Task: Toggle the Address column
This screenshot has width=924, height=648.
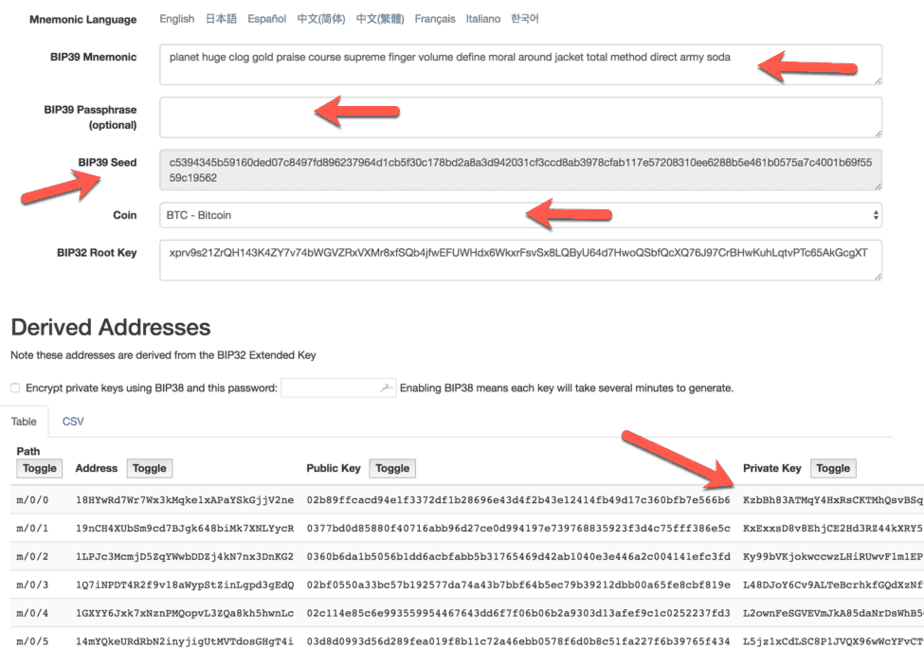Action: (x=150, y=468)
